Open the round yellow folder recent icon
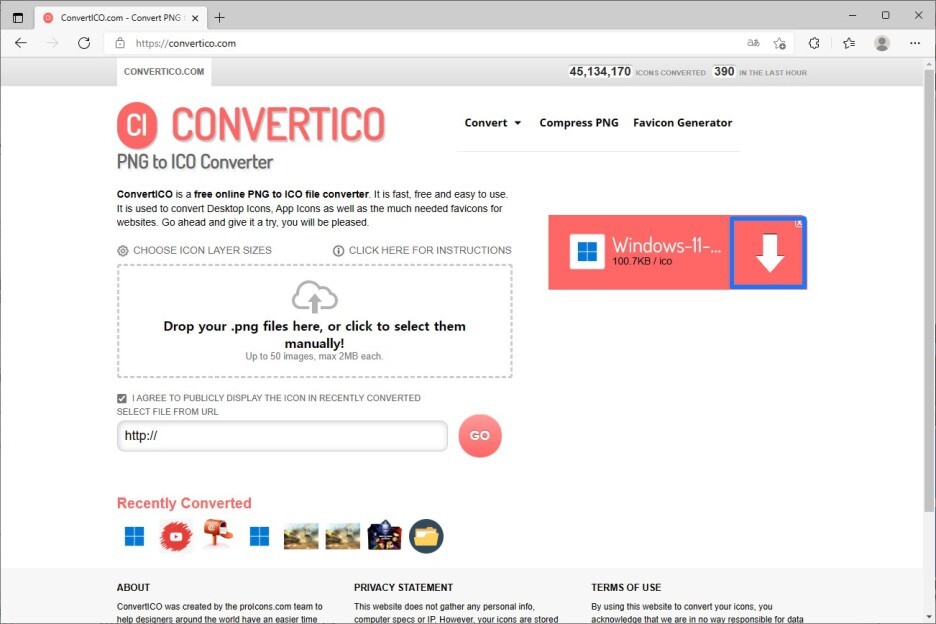Viewport: 936px width, 624px height. 426,536
